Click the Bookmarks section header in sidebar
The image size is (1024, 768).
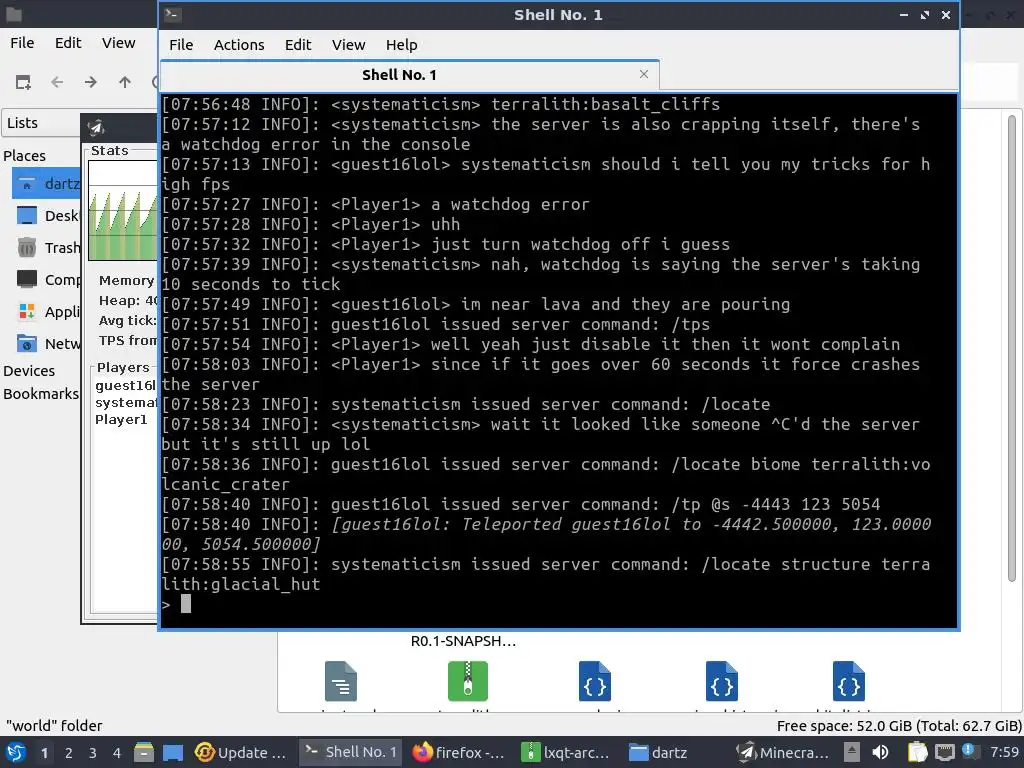point(40,394)
